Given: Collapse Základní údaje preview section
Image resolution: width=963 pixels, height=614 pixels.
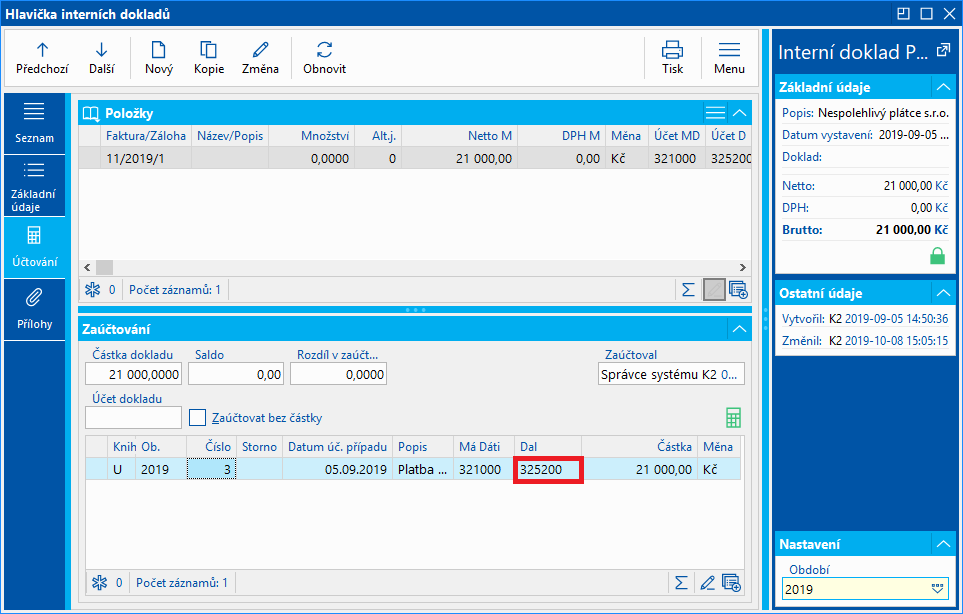Looking at the screenshot, I should (943, 87).
